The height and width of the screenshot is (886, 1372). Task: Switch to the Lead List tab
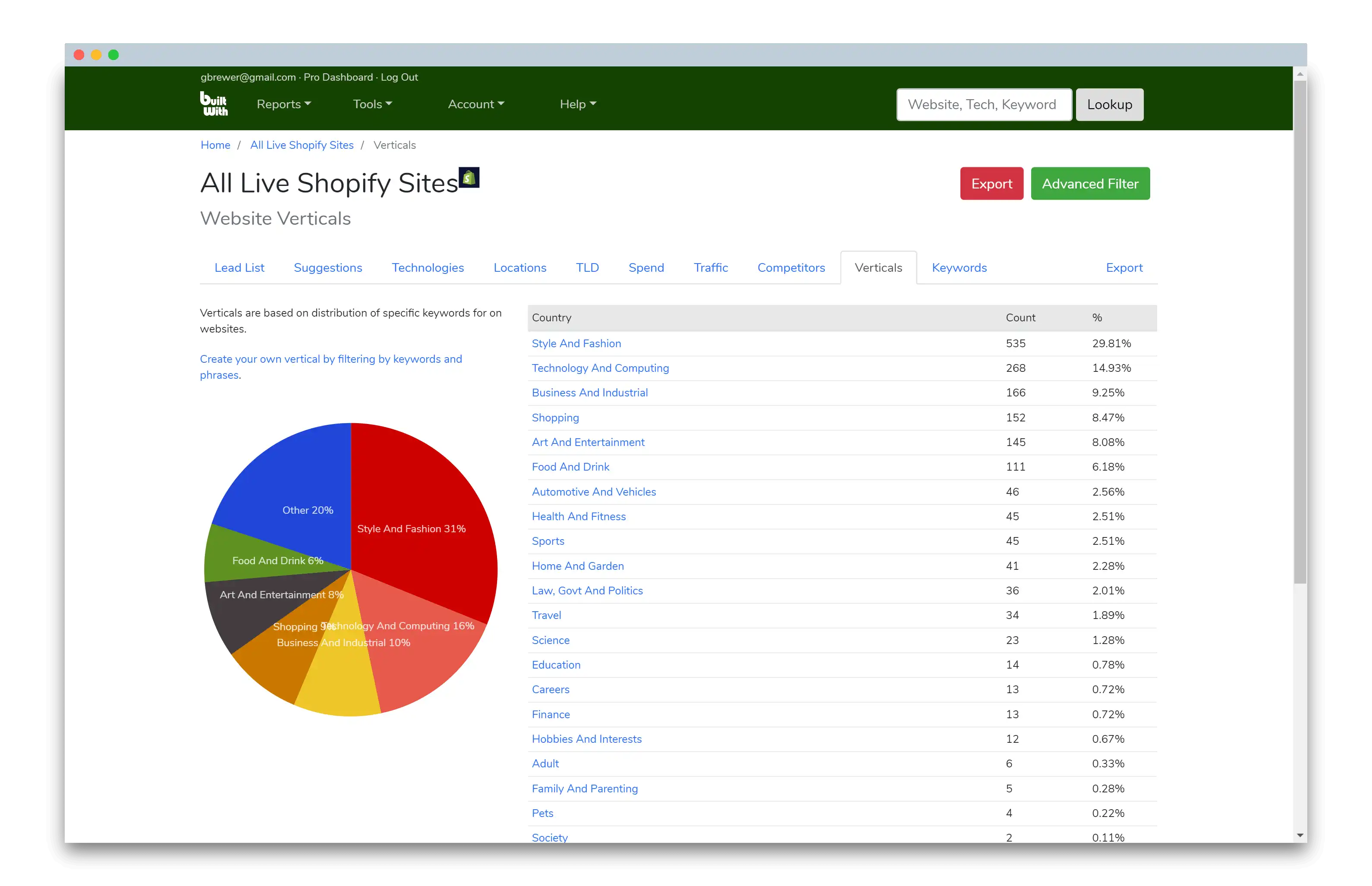point(239,267)
